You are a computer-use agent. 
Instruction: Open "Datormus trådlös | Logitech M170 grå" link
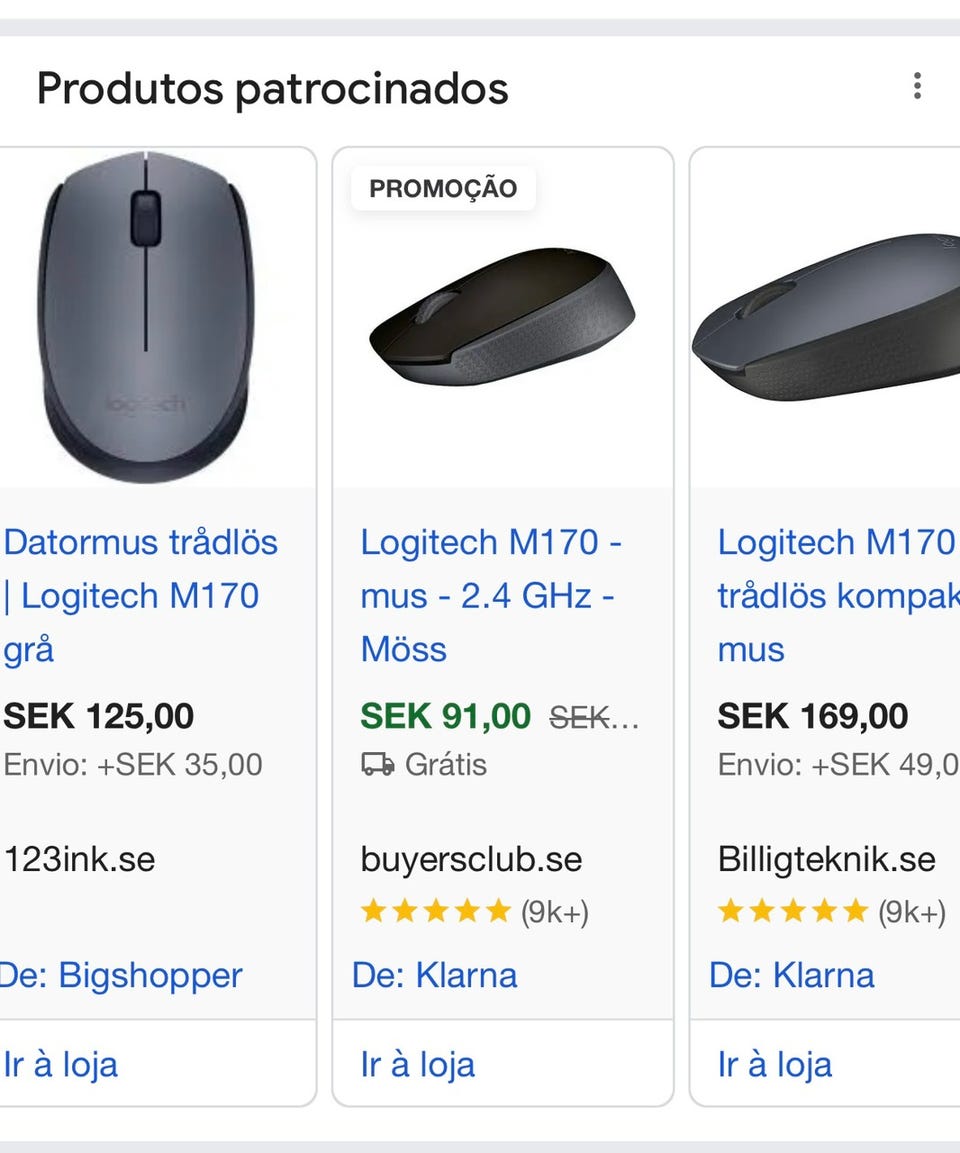pos(140,596)
